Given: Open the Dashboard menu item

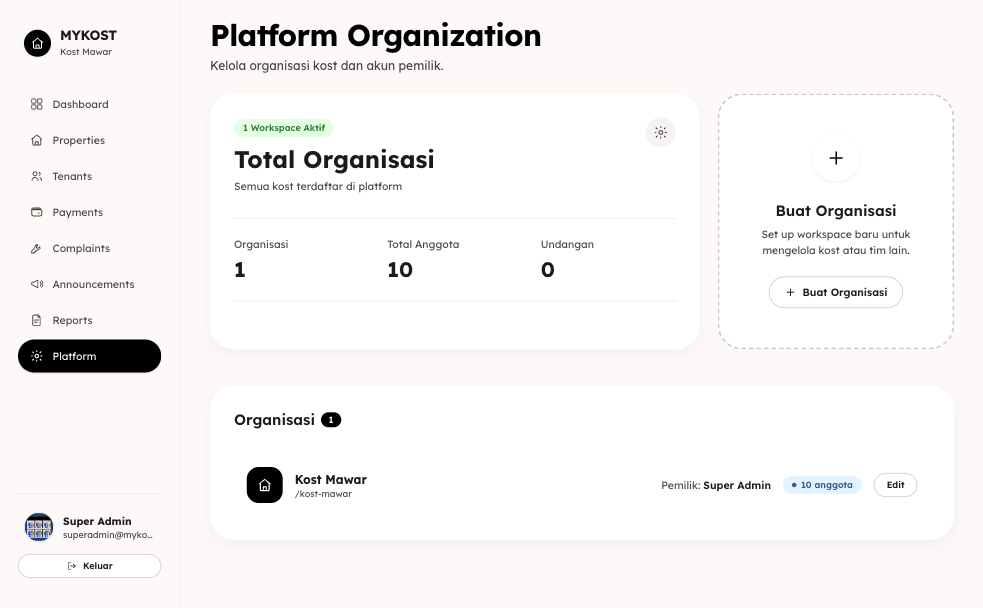Looking at the screenshot, I should (x=90, y=104).
